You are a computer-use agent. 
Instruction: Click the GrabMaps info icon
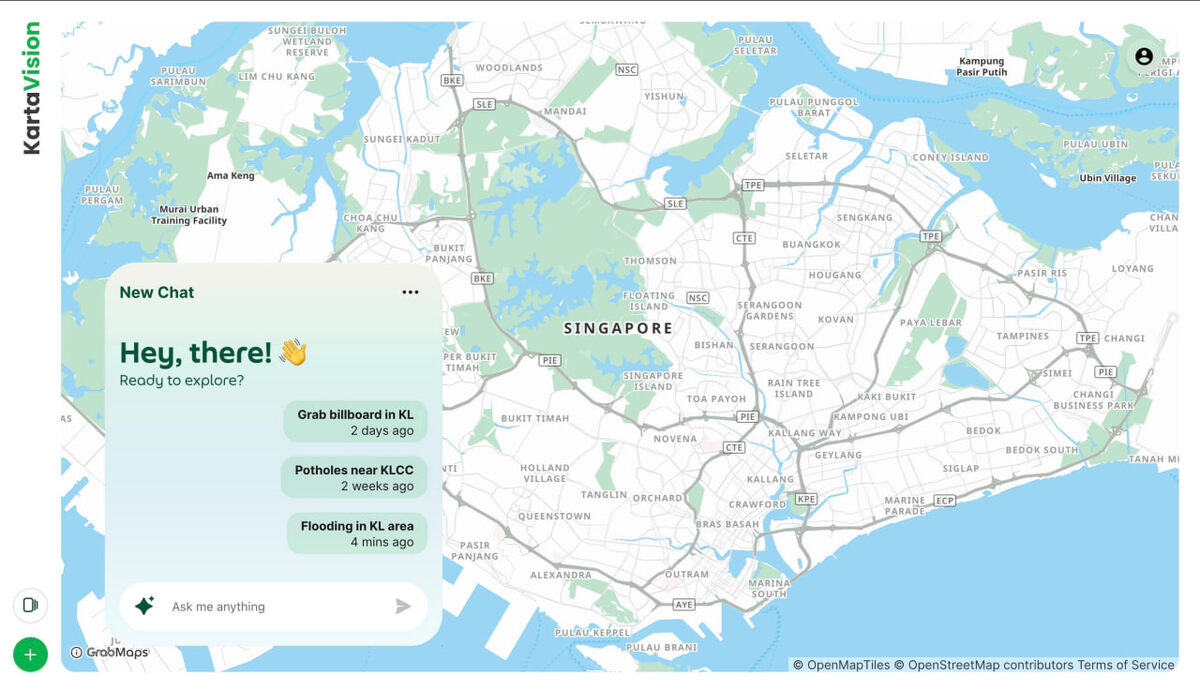76,653
